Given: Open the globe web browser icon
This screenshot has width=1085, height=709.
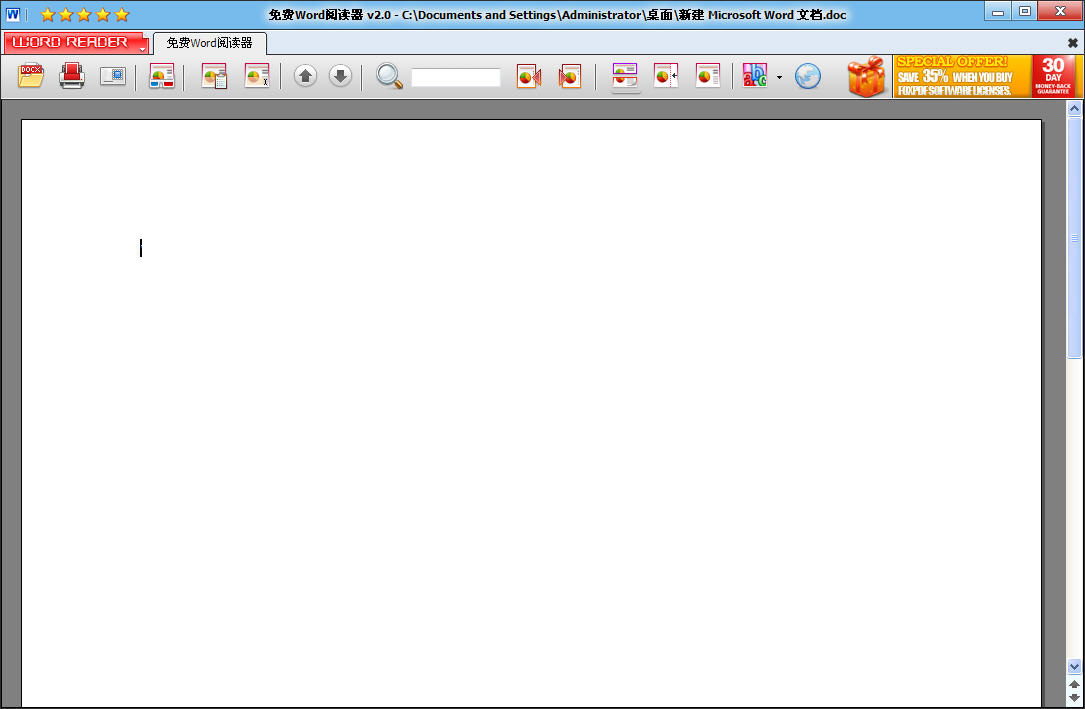Looking at the screenshot, I should pyautogui.click(x=808, y=76).
